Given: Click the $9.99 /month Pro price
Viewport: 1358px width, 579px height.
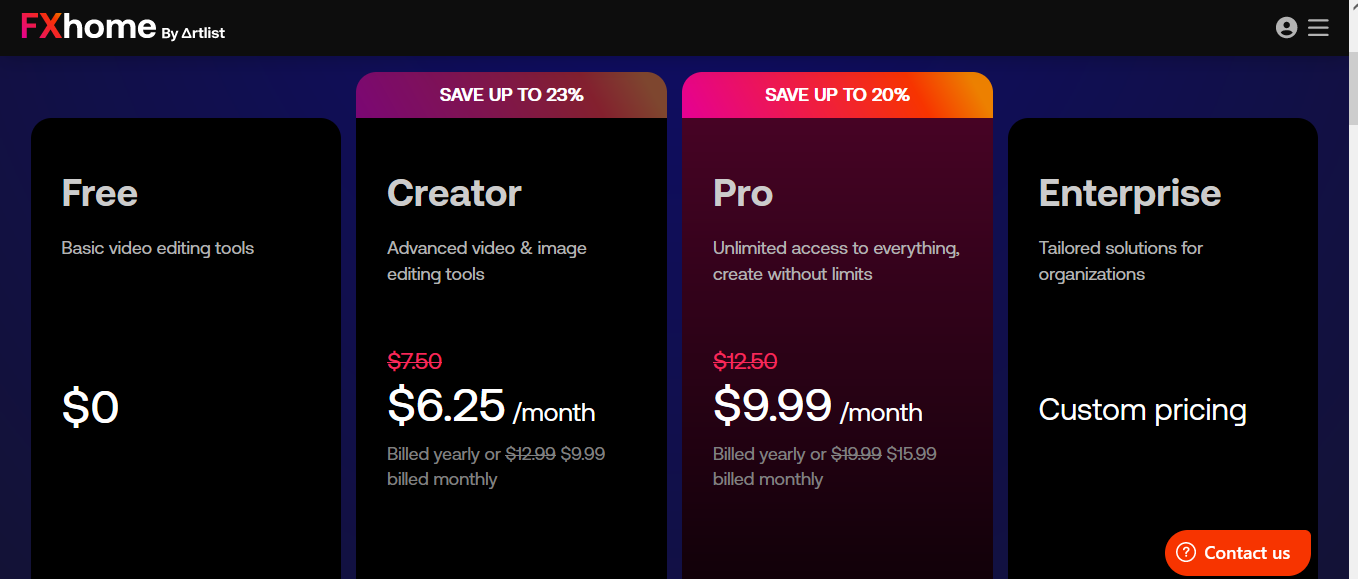Looking at the screenshot, I should coord(818,406).
